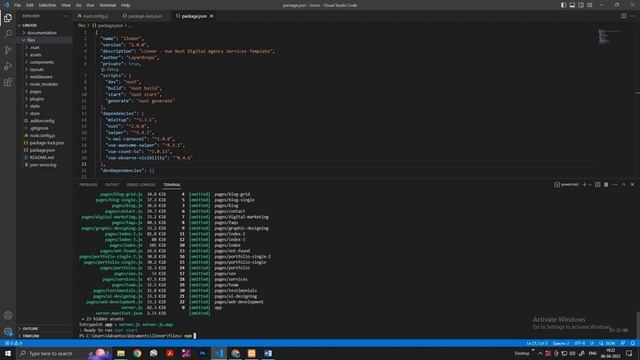
Task: Expand the node_modules folder
Action: click(44, 84)
